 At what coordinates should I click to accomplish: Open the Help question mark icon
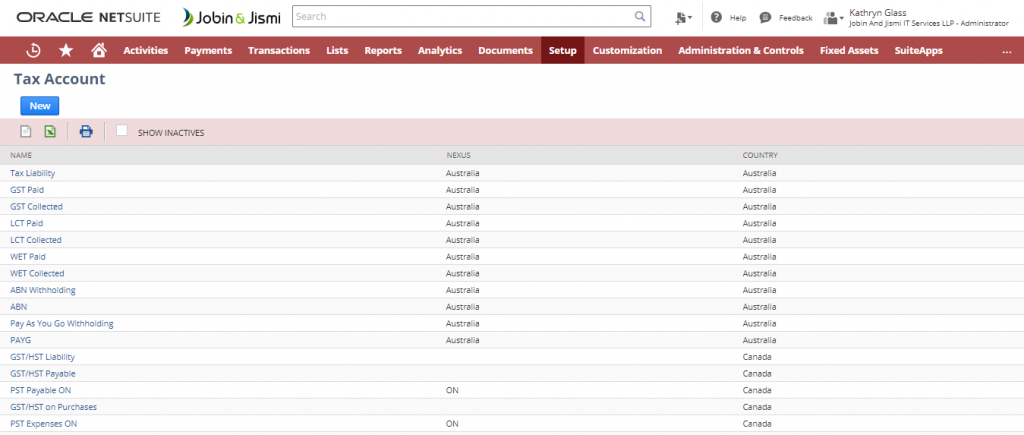coord(716,17)
